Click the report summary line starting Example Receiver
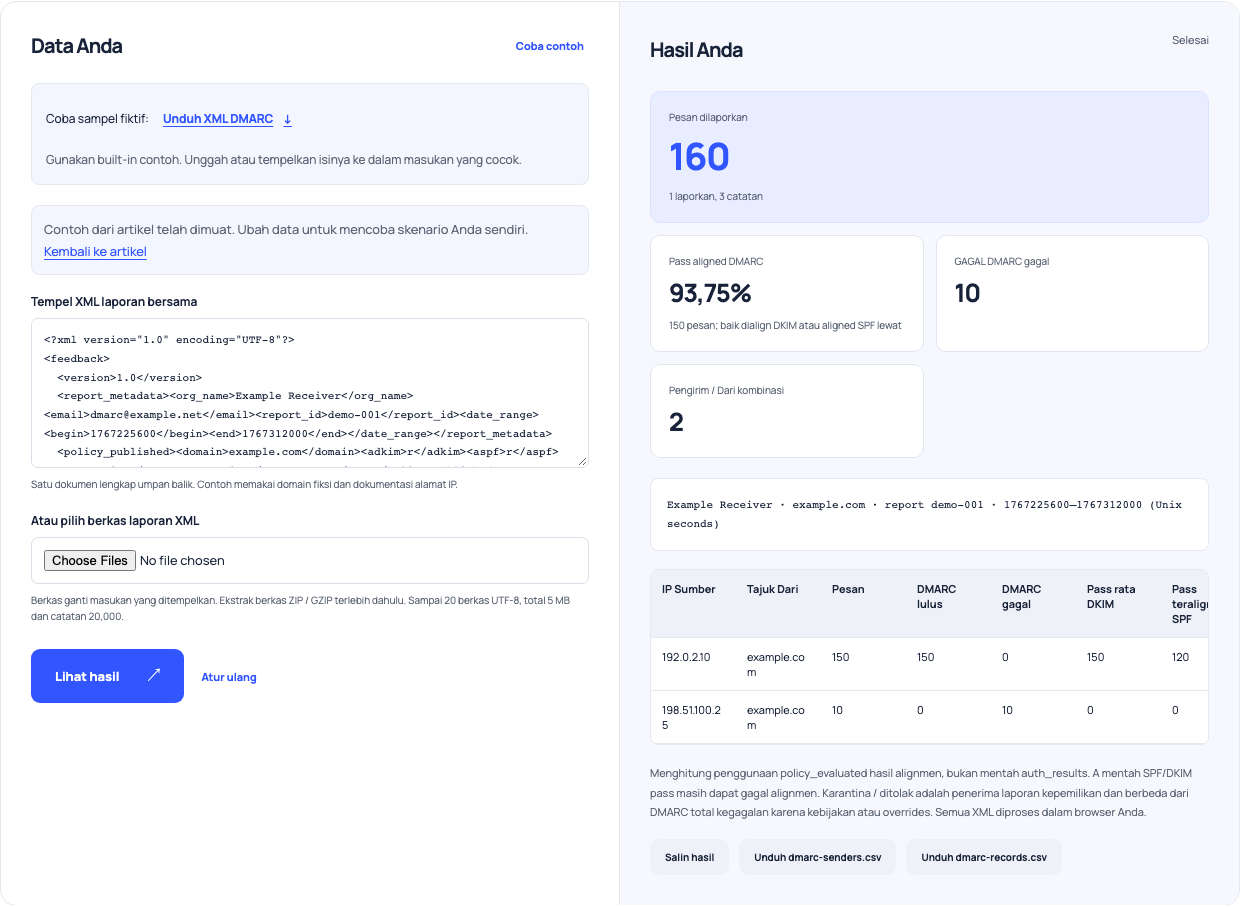 point(929,514)
